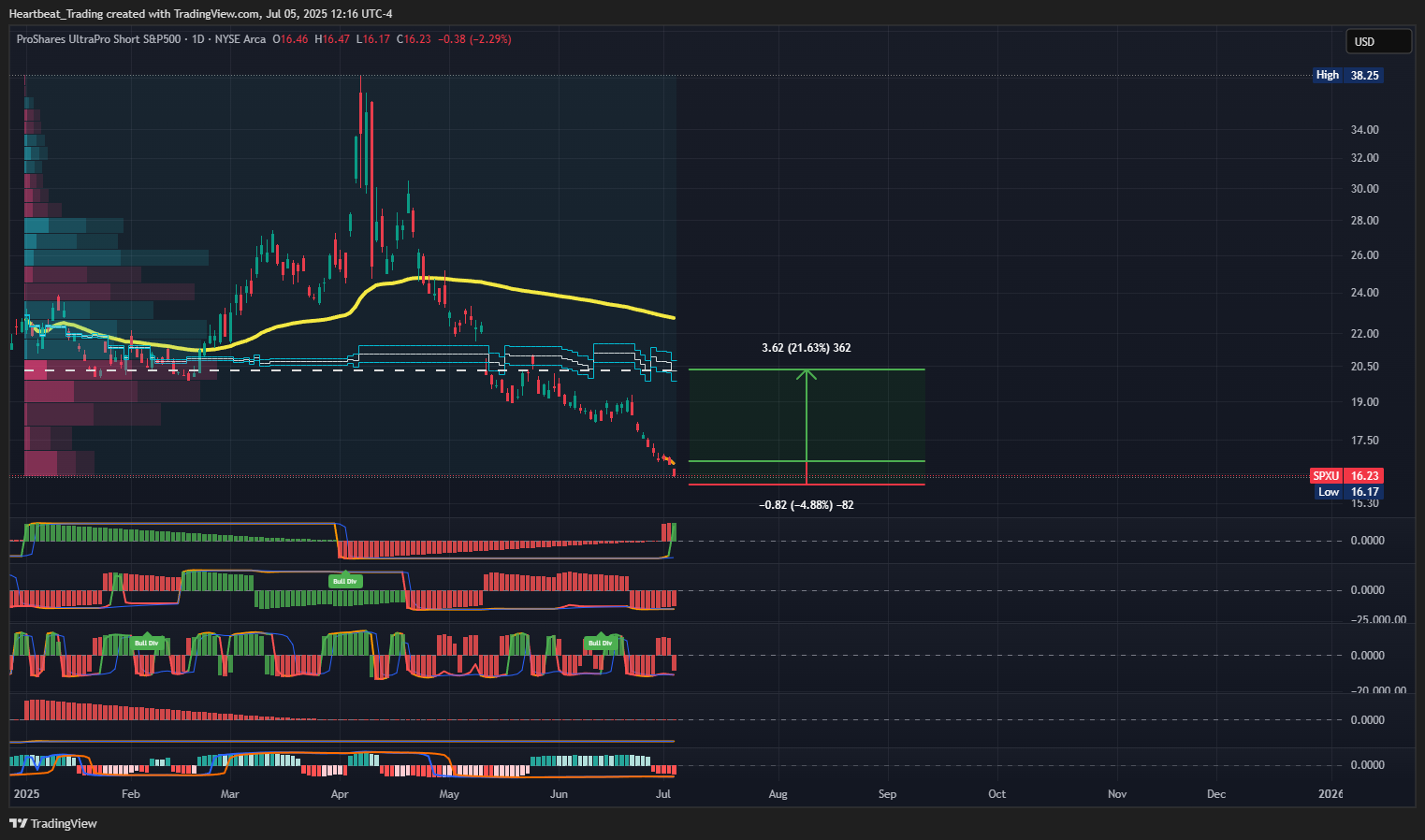Click the Nov label on the time axis
Viewport: 1425px width, 840px height.
click(1117, 794)
